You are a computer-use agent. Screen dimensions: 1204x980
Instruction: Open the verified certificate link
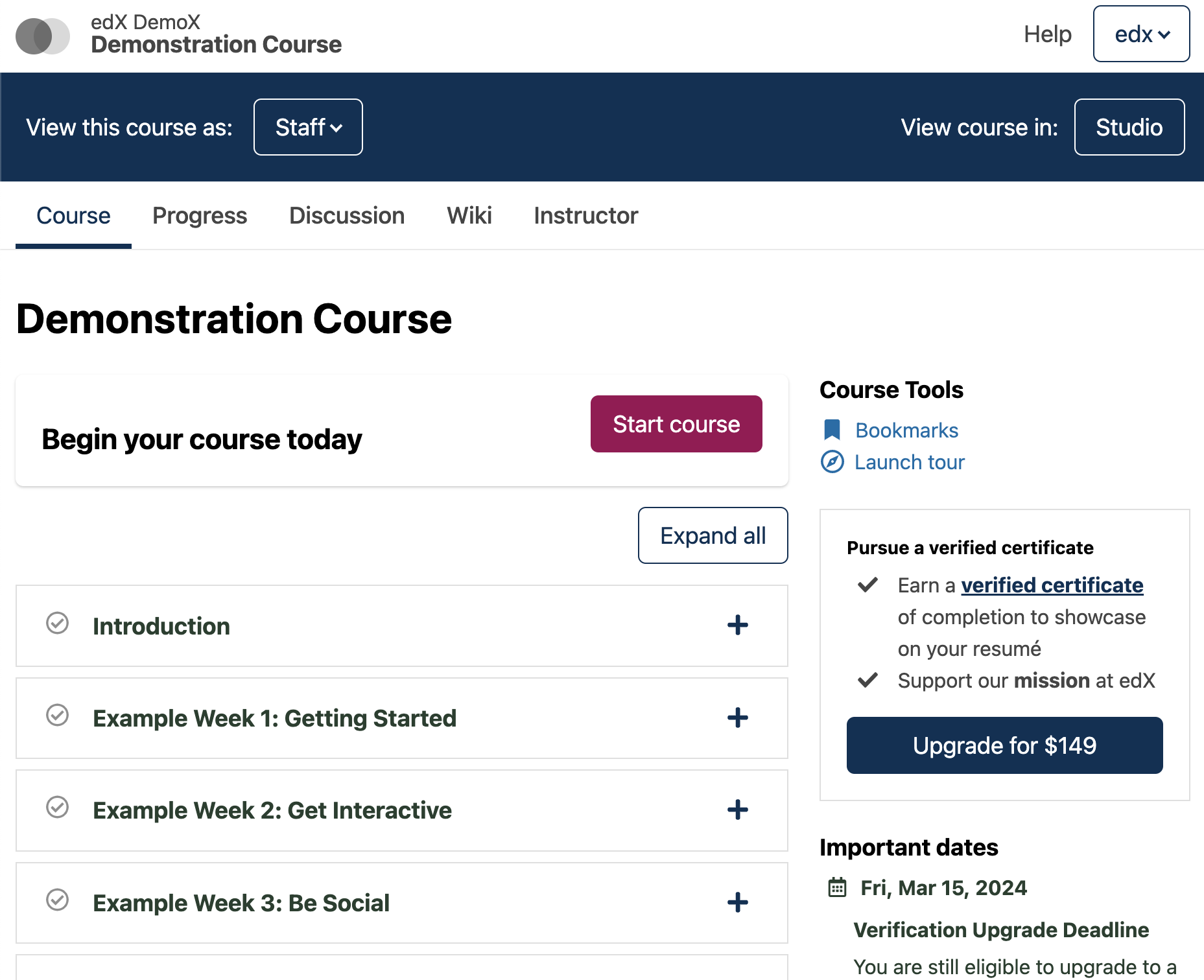tap(1052, 585)
